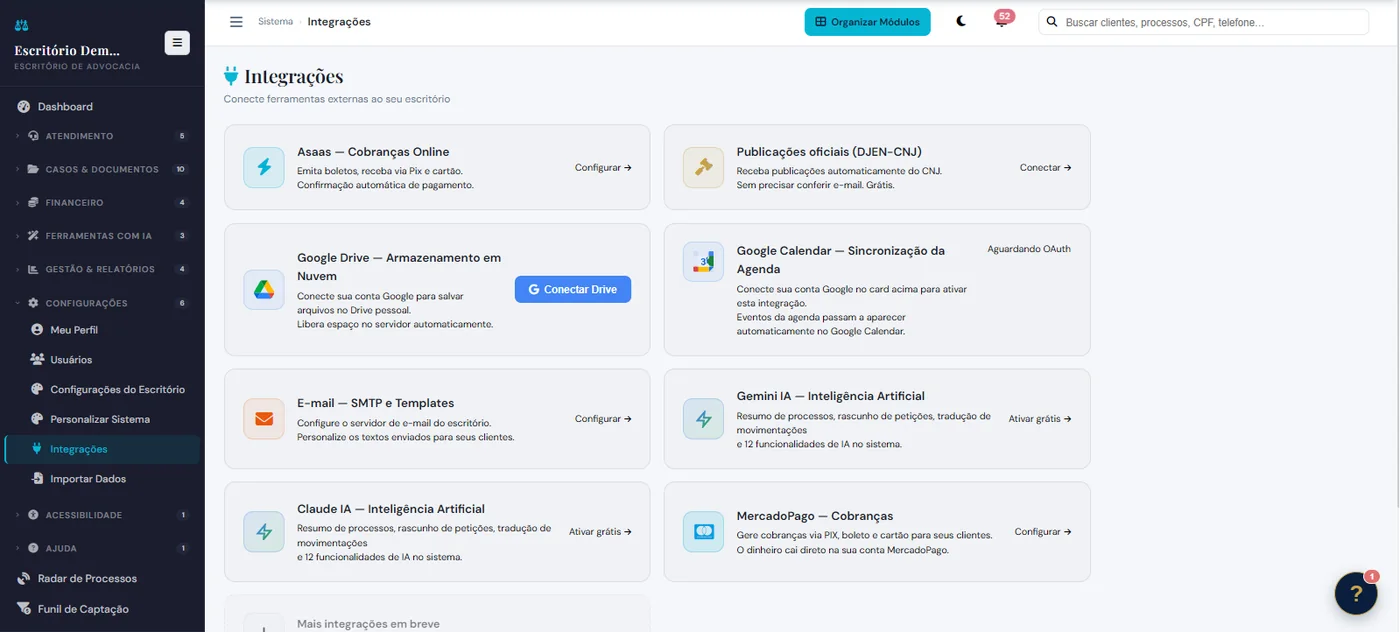This screenshot has width=1400, height=632.
Task: Open Meu Perfil settings page
Action: point(102,330)
